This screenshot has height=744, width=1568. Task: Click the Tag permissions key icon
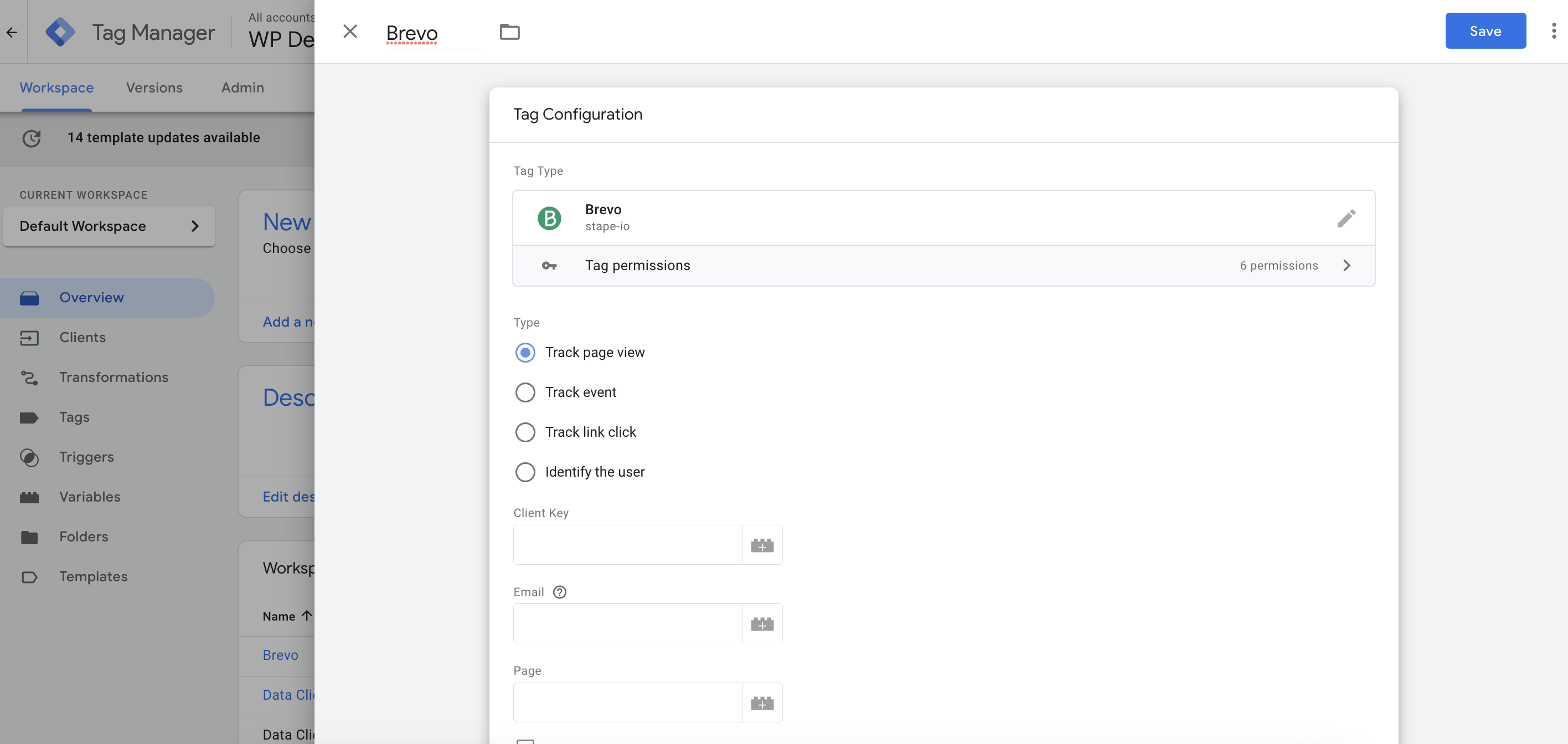click(549, 265)
